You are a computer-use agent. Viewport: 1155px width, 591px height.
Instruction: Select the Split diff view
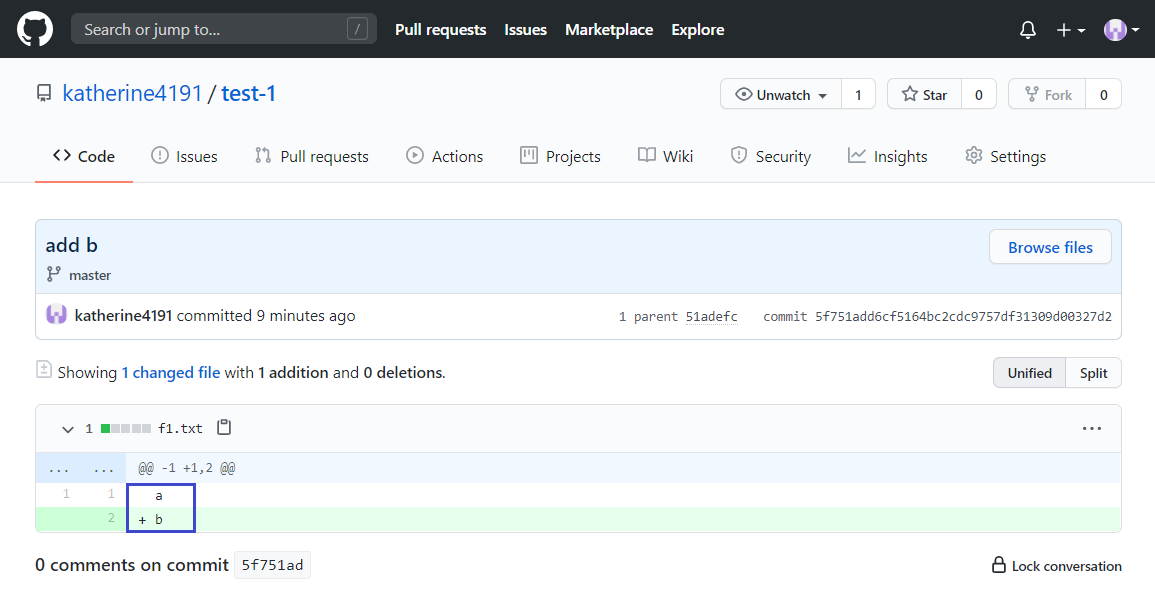[x=1093, y=373]
